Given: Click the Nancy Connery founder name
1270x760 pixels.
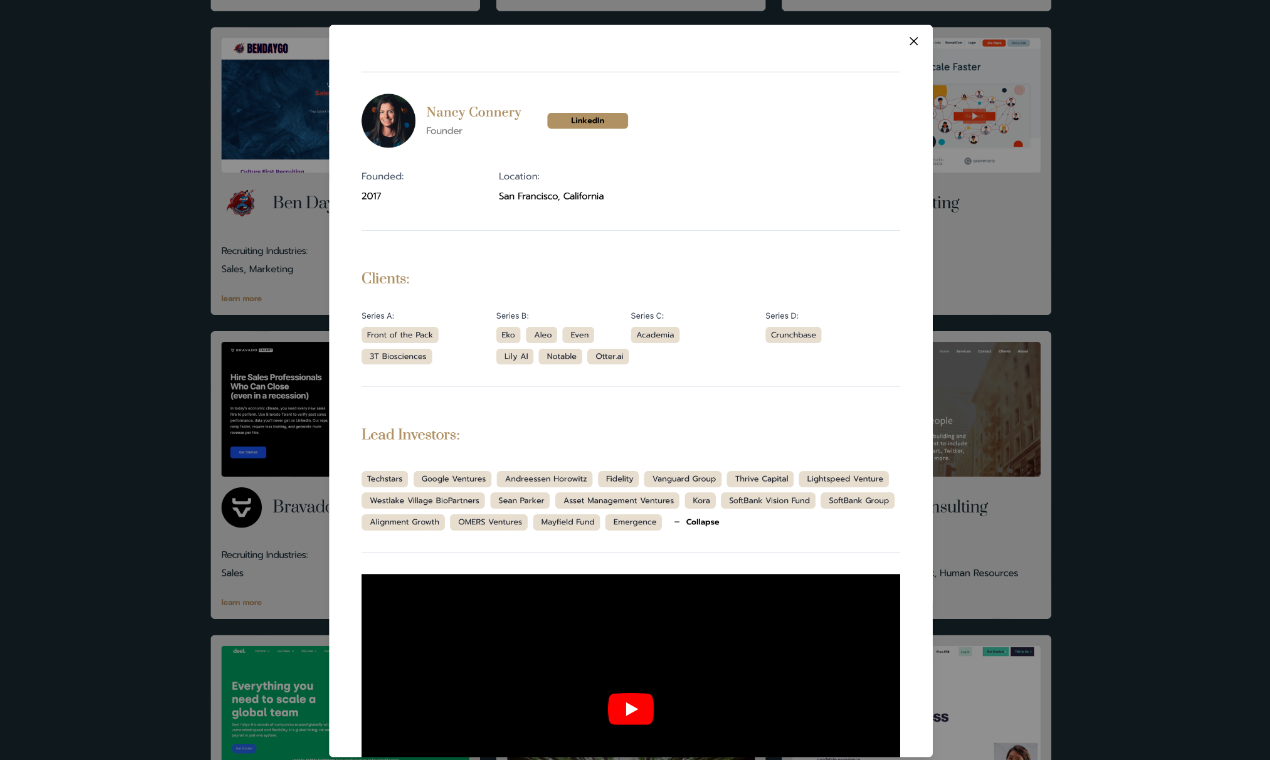Looking at the screenshot, I should [x=473, y=112].
